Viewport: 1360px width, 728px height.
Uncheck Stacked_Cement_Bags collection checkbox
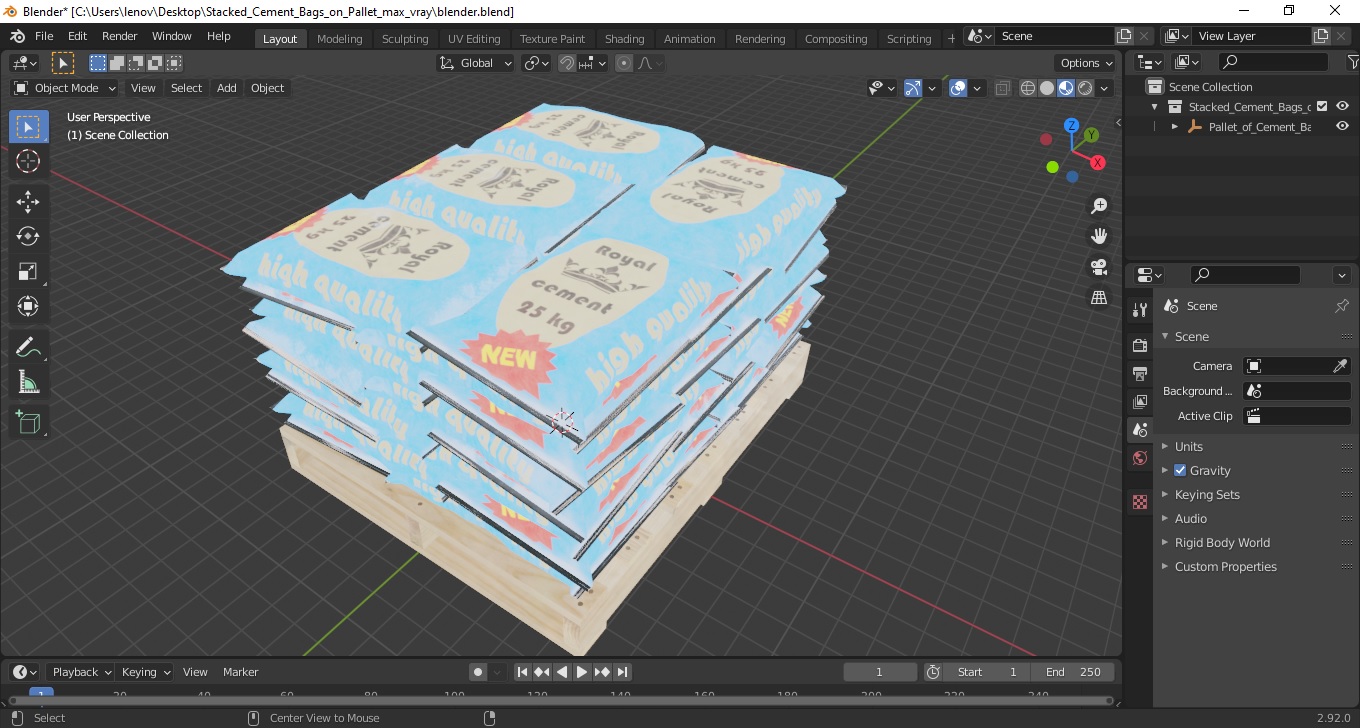click(x=1322, y=106)
